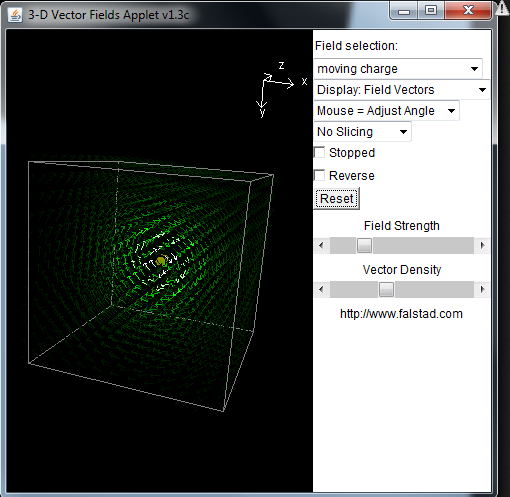Open the field selection 'moving charge' dropdown

tap(398, 69)
